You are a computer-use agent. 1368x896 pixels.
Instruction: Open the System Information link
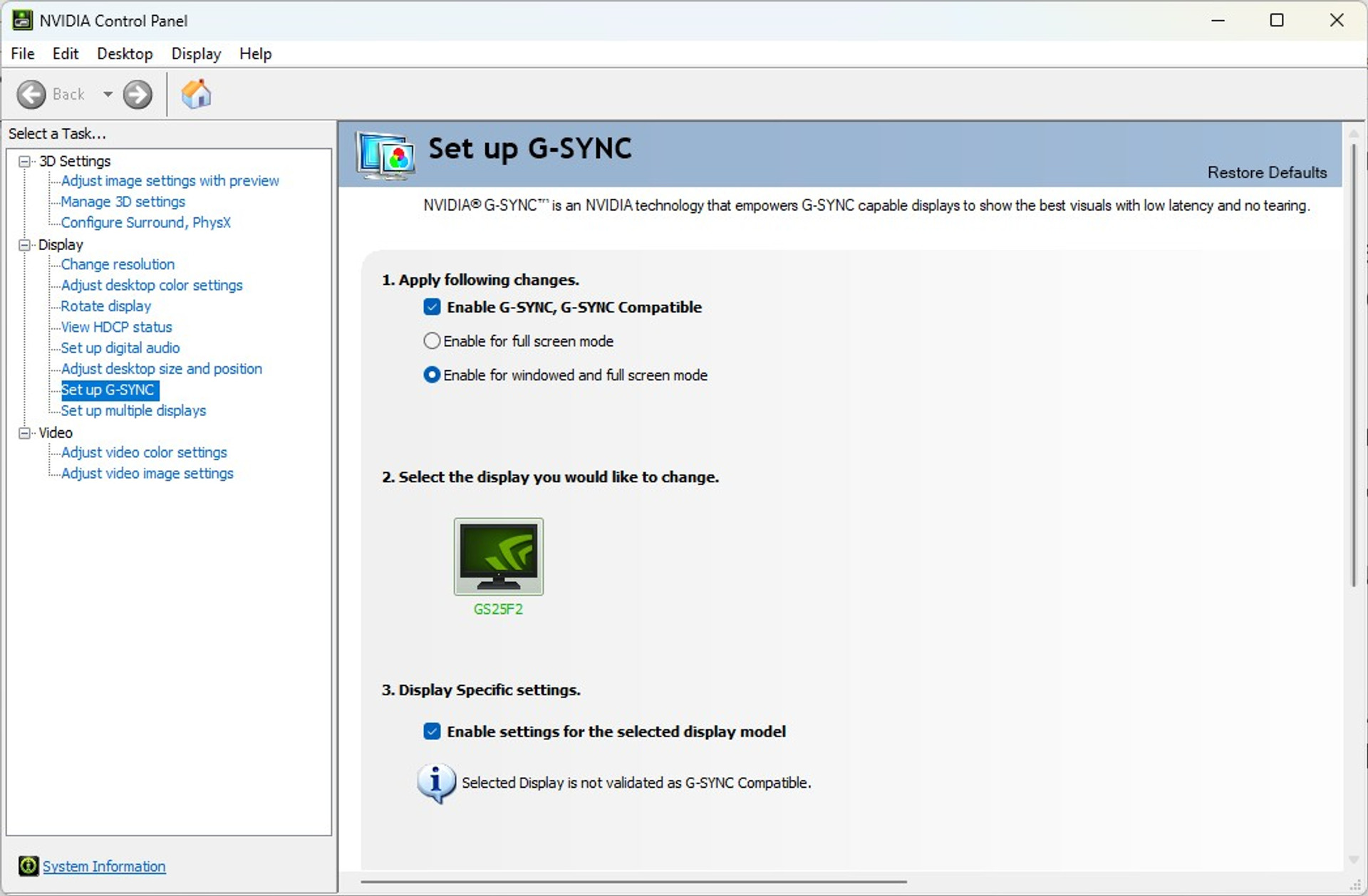coord(104,866)
